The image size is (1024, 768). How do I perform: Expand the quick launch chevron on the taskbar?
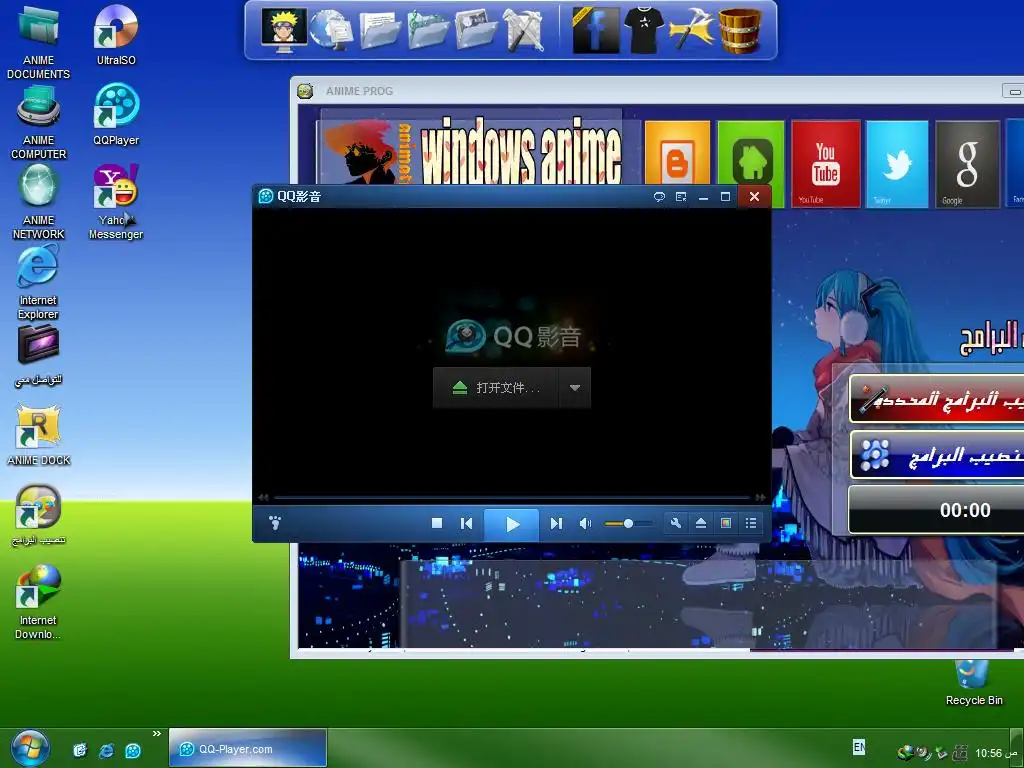click(157, 734)
